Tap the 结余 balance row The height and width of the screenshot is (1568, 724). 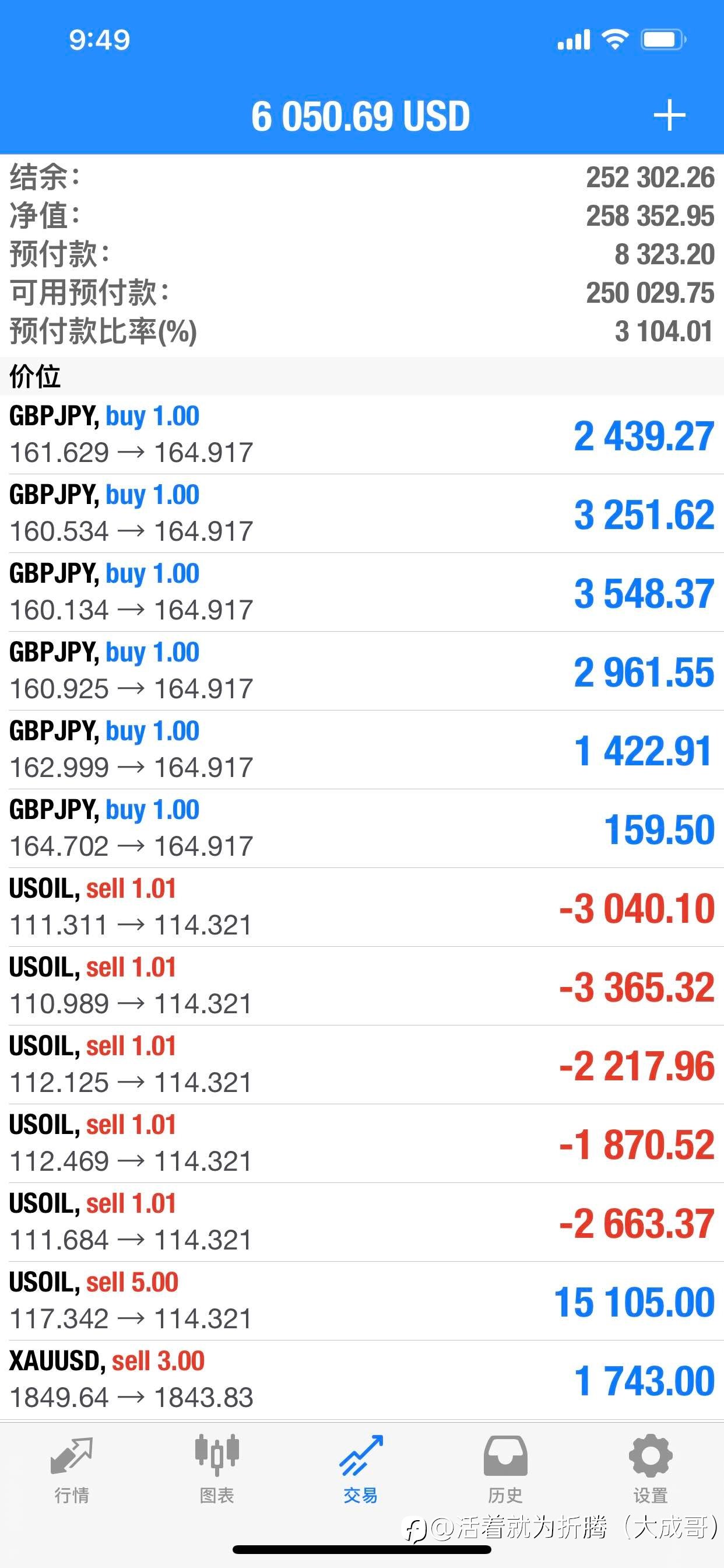click(362, 177)
